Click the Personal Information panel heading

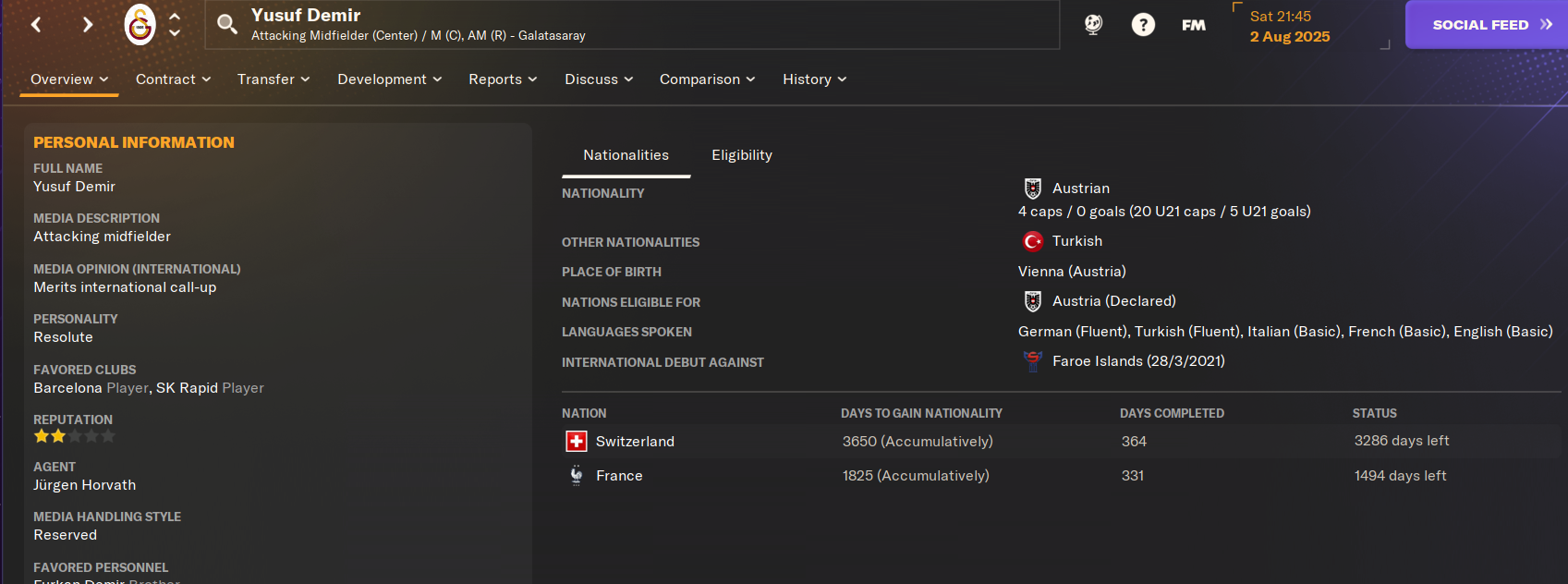[x=134, y=142]
